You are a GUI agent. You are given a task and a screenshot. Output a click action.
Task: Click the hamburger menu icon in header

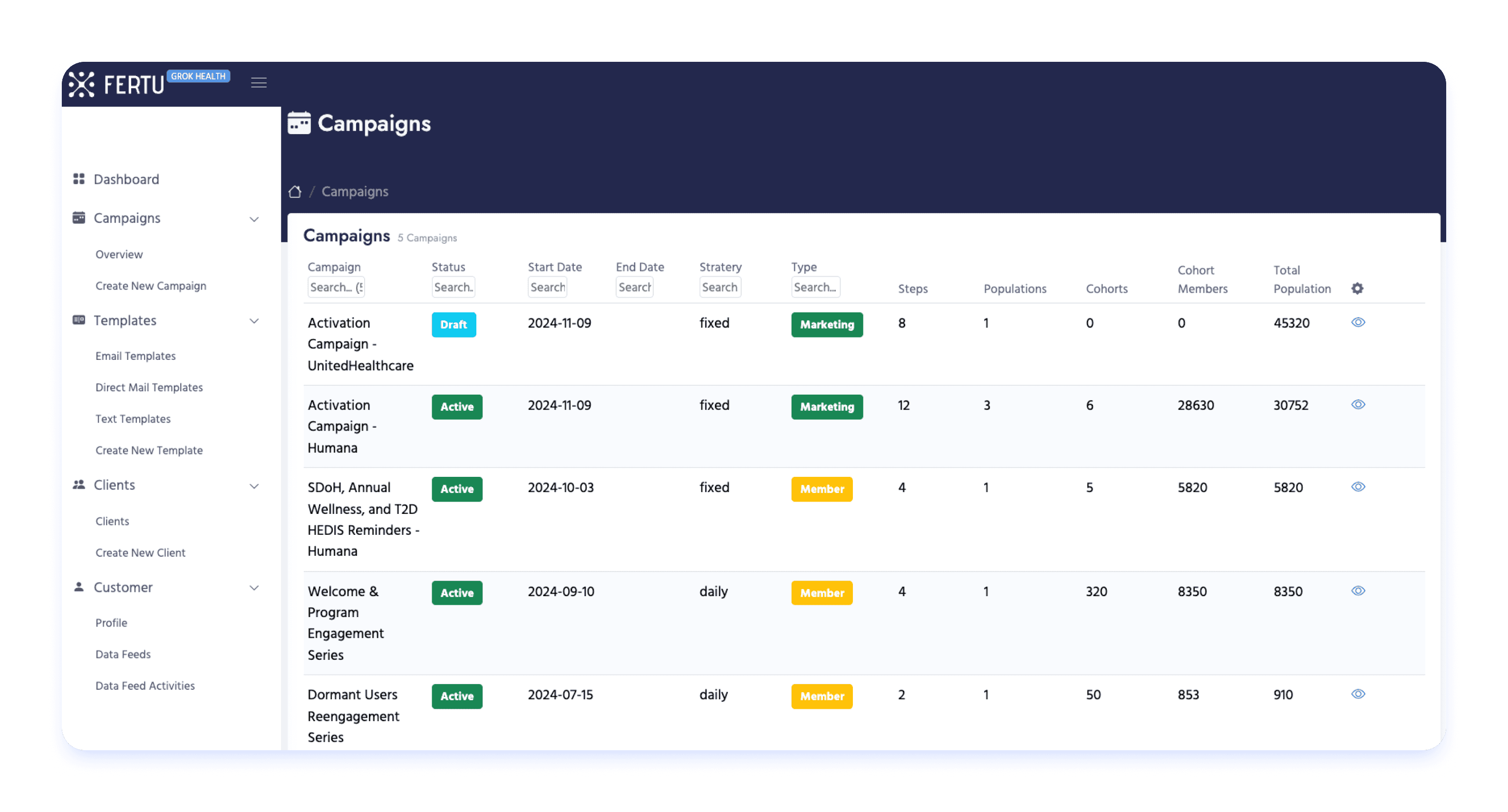click(x=259, y=83)
